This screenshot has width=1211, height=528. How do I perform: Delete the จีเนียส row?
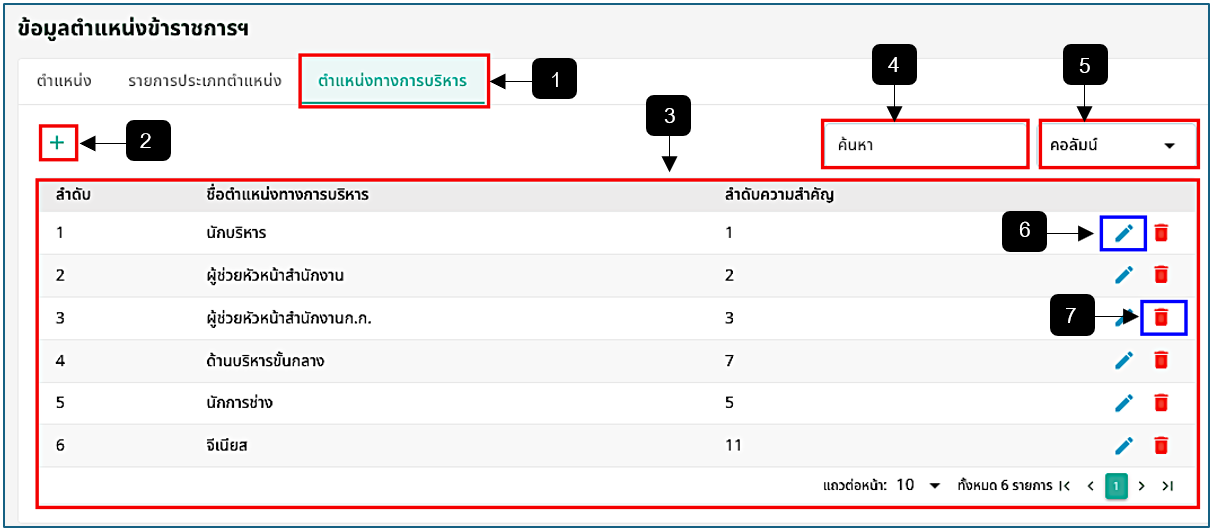(x=1161, y=445)
